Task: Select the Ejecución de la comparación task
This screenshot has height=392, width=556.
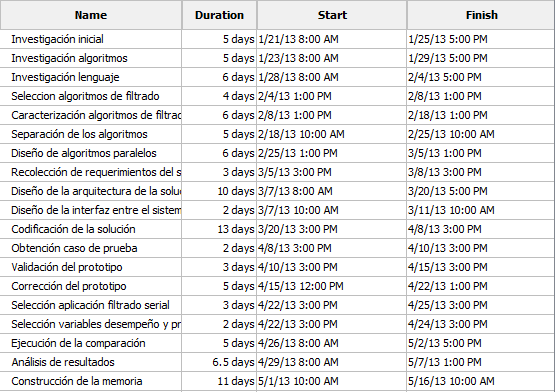Action: (78, 343)
